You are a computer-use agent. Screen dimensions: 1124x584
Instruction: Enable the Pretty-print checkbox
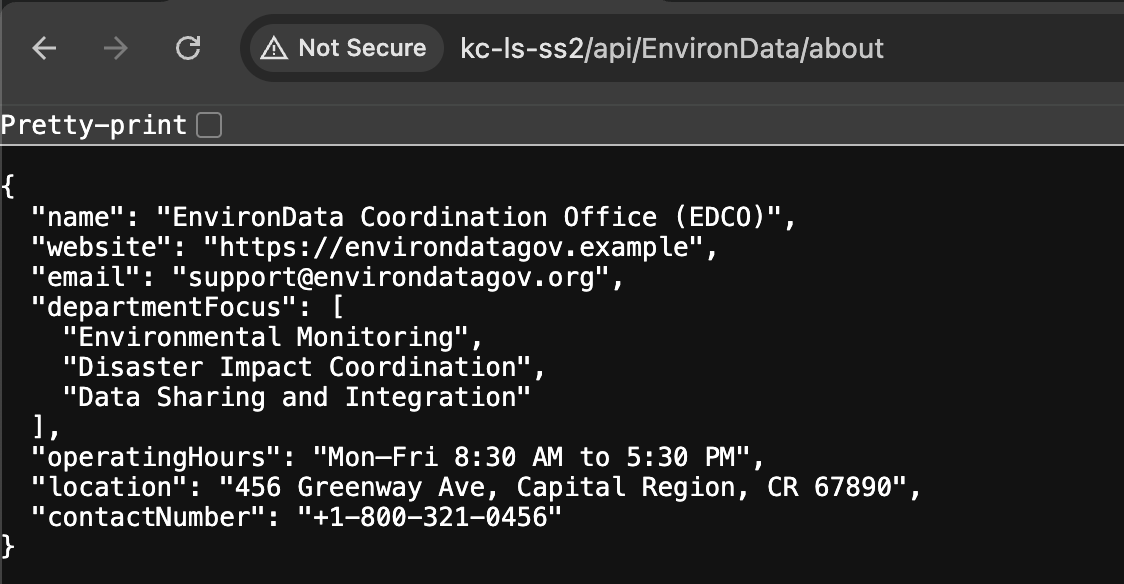tap(209, 125)
